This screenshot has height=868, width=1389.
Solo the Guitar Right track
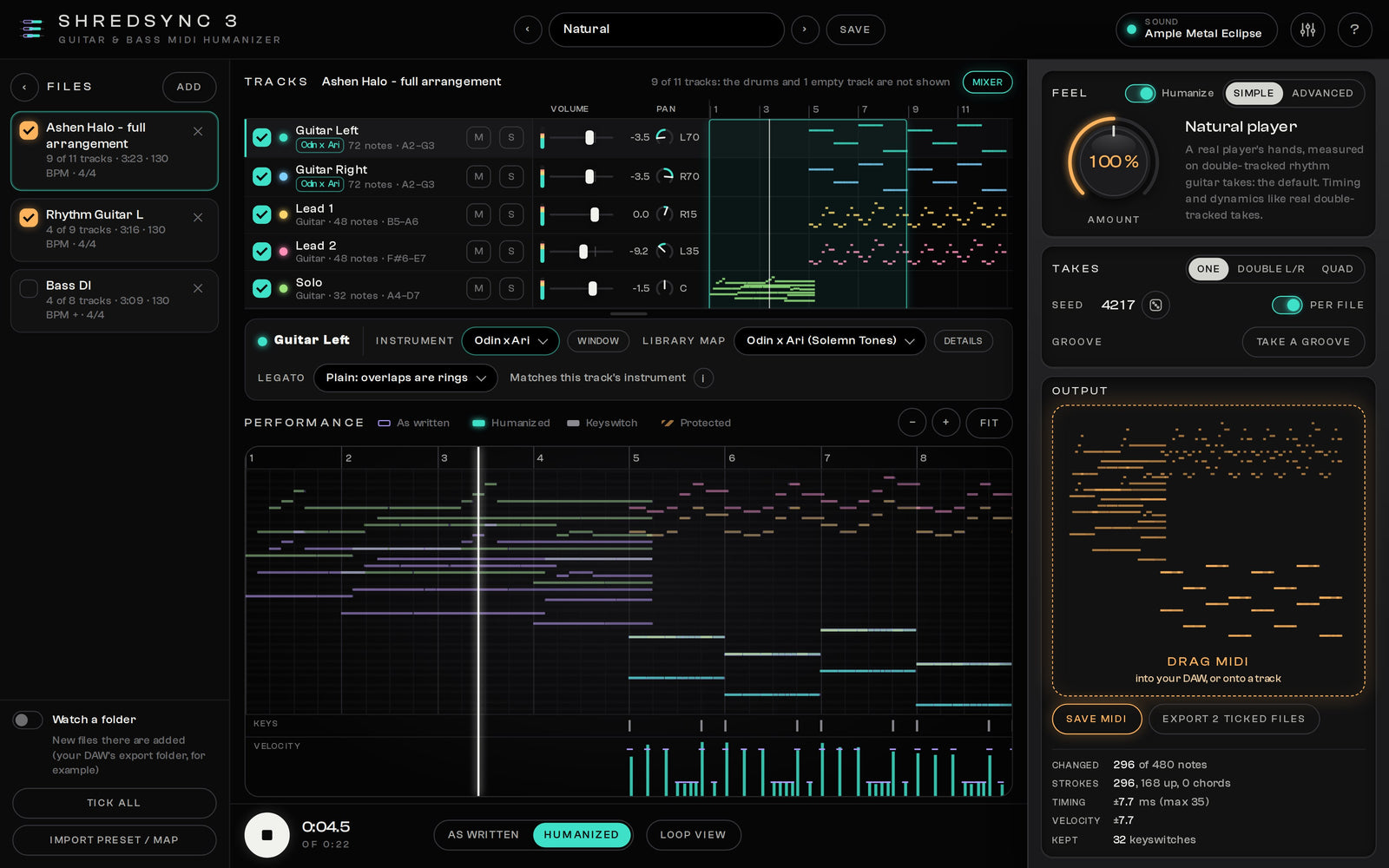pyautogui.click(x=511, y=176)
